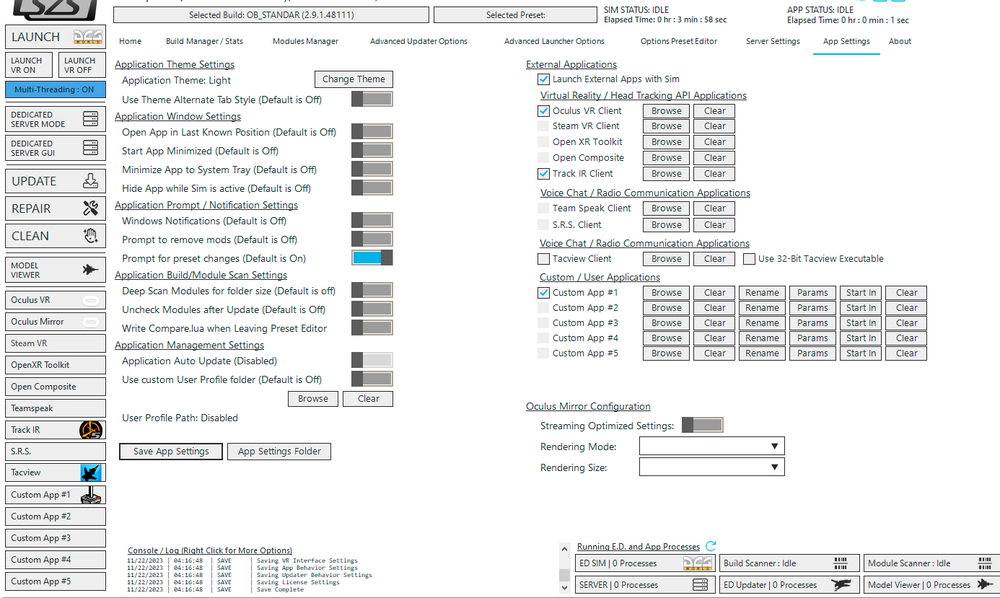Click Save App Settings button

171,451
